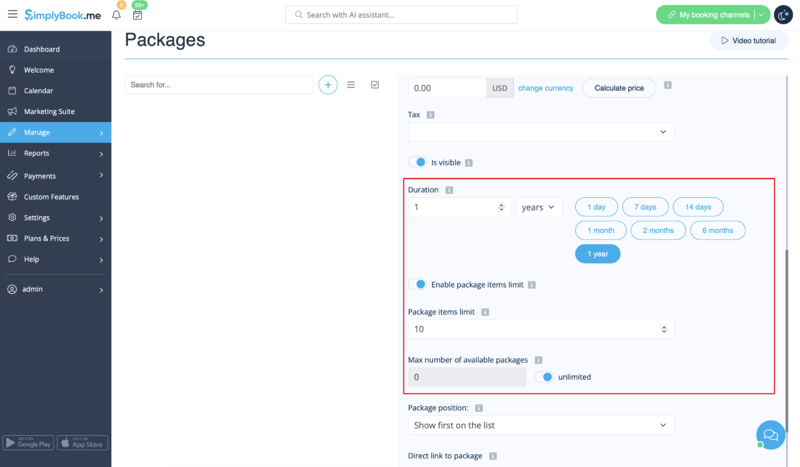
Task: Click the SimplyBook.me logo
Action: coord(63,15)
